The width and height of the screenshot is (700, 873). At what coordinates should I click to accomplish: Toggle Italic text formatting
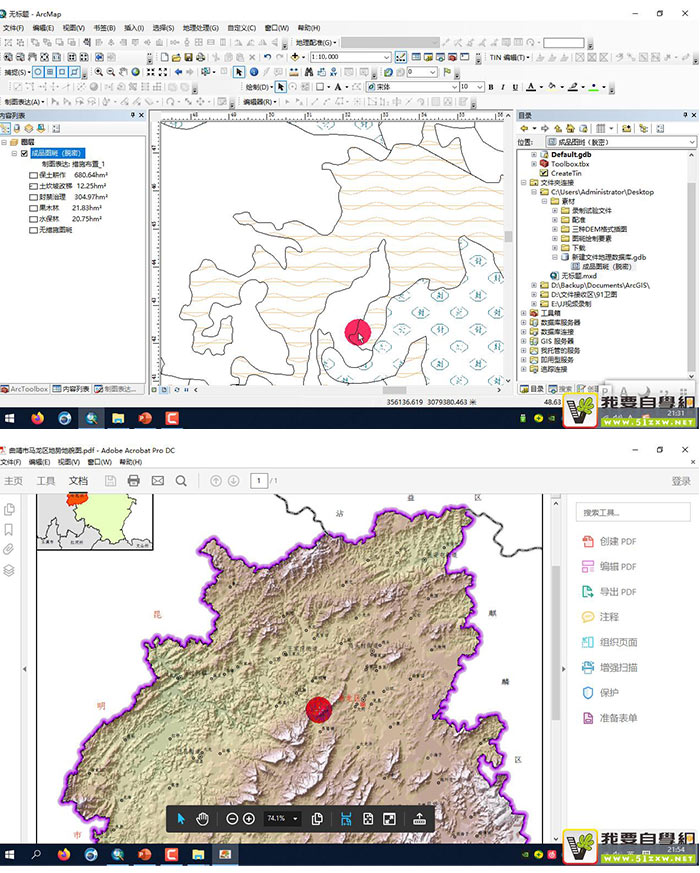point(503,87)
